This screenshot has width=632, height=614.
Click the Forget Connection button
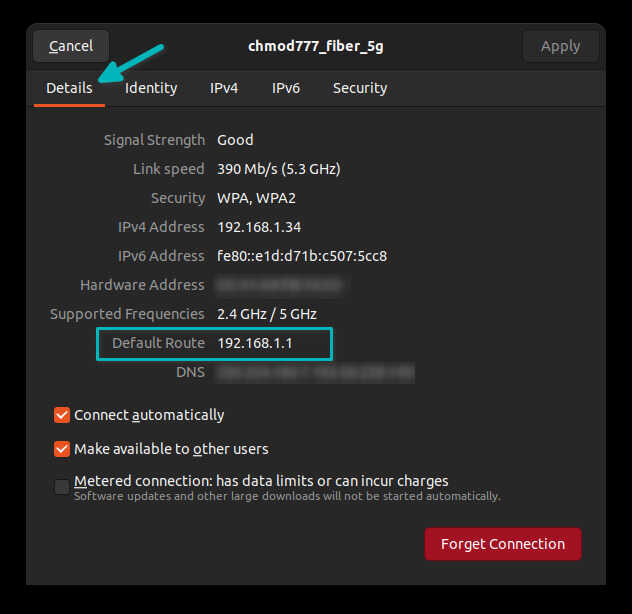coord(503,544)
